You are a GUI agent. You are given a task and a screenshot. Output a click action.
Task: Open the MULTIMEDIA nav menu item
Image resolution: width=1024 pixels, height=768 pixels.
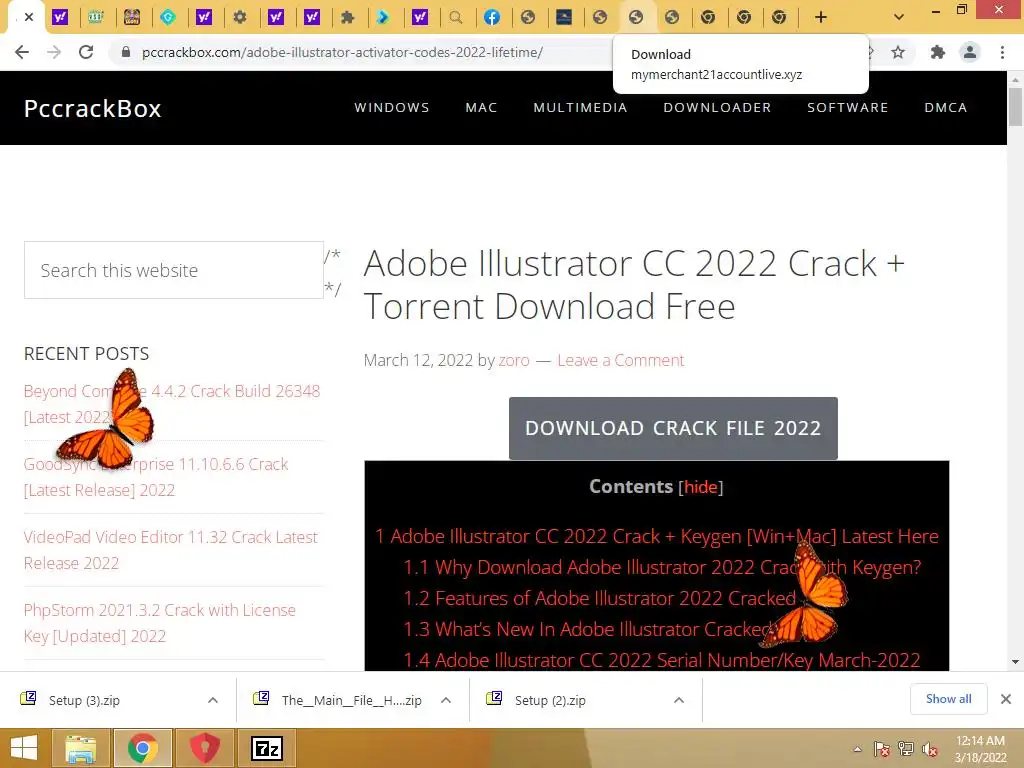click(x=580, y=108)
